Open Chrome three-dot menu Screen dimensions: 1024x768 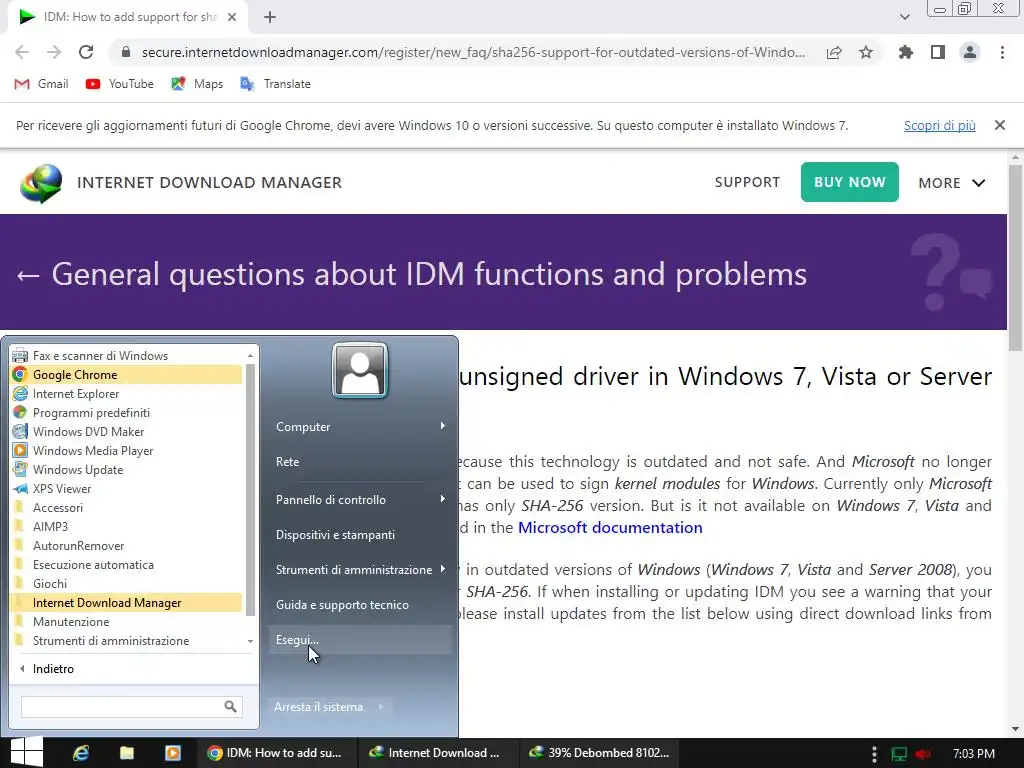1002,52
